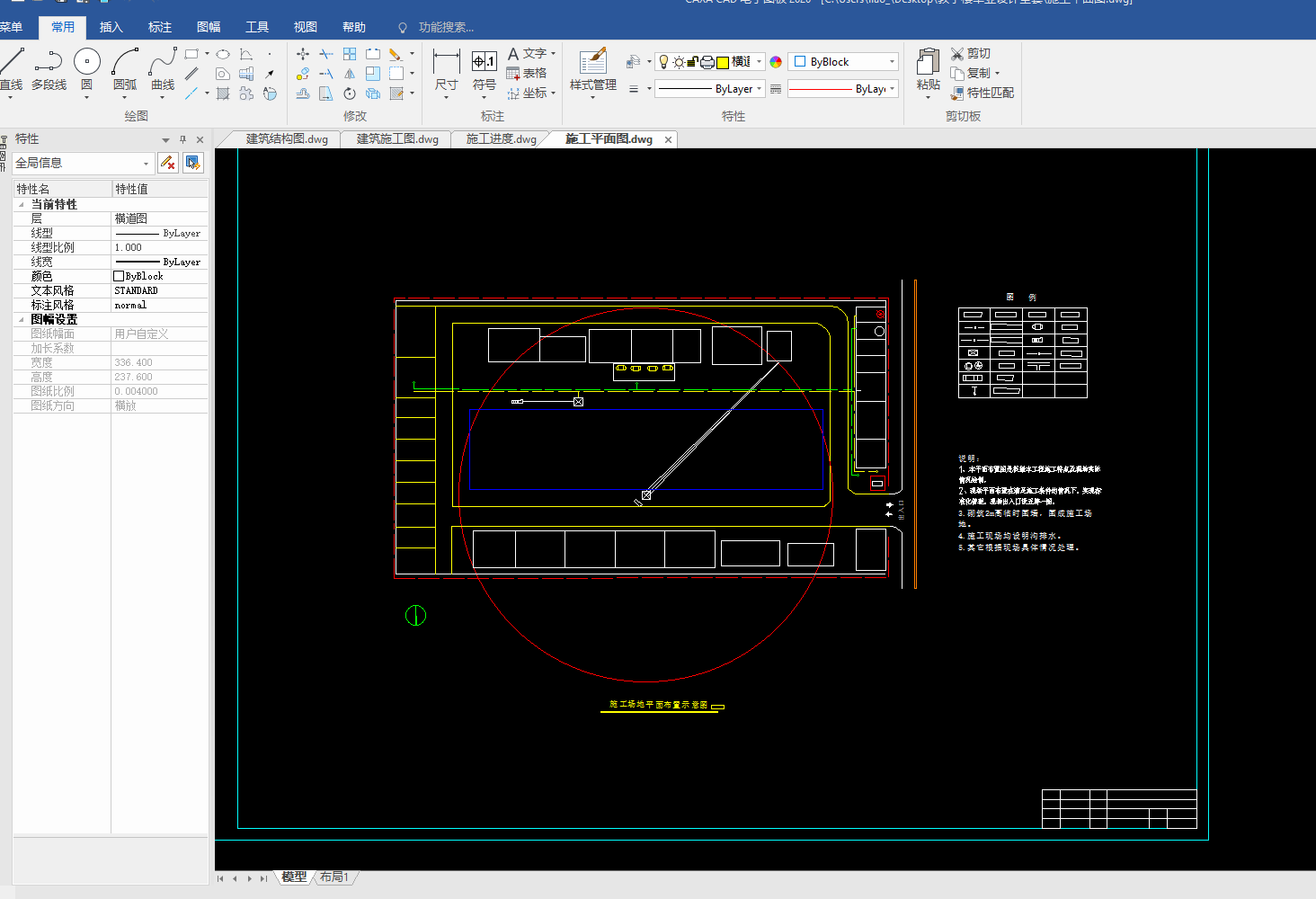Click the 功能搜索 search field
Viewport: 1316px width, 899px height.
pos(446,28)
